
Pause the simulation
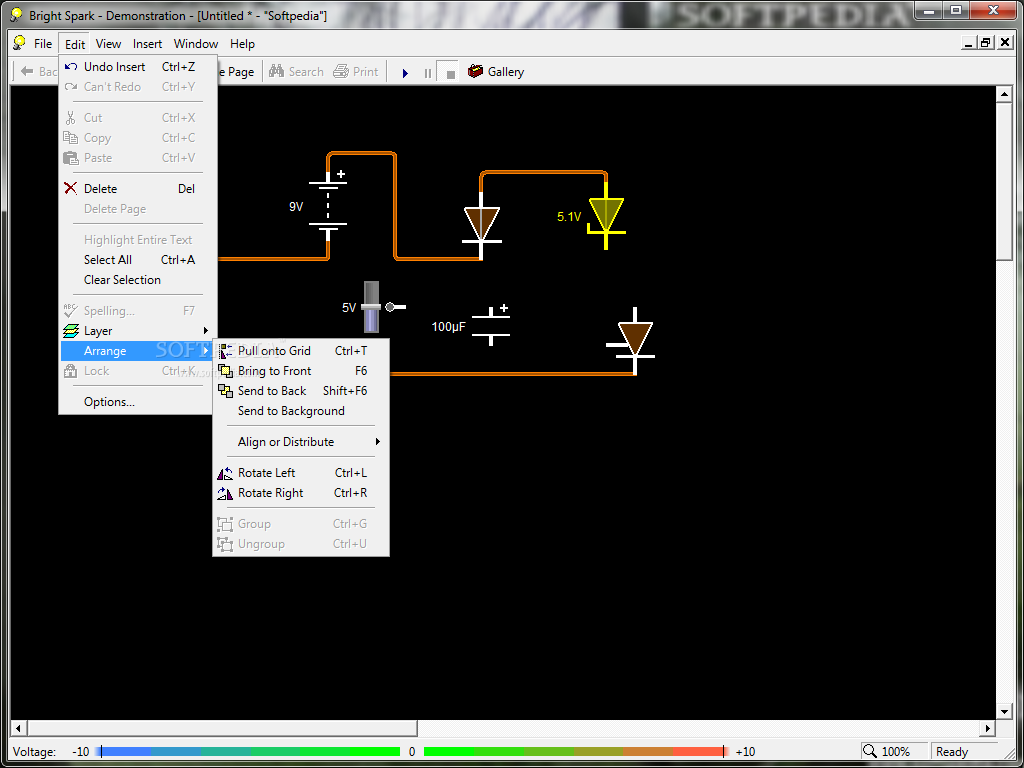428,72
